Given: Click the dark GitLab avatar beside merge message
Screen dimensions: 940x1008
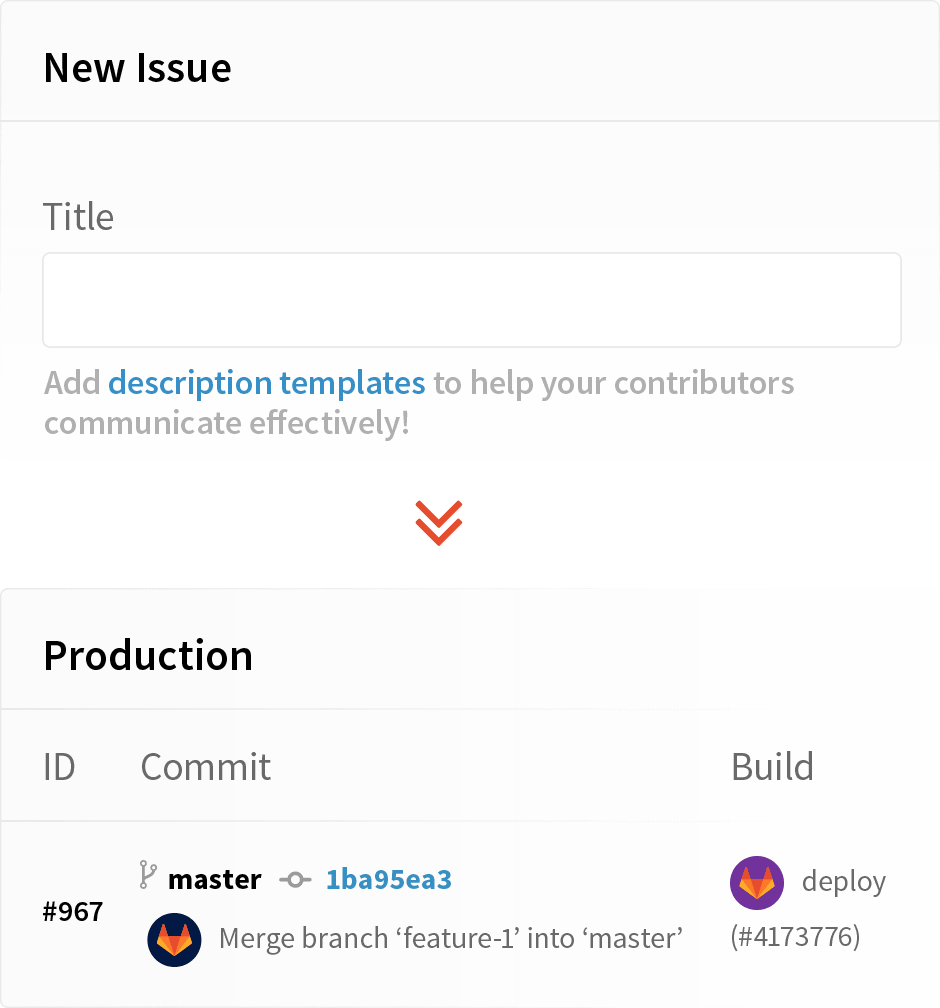Looking at the screenshot, I should pos(174,939).
